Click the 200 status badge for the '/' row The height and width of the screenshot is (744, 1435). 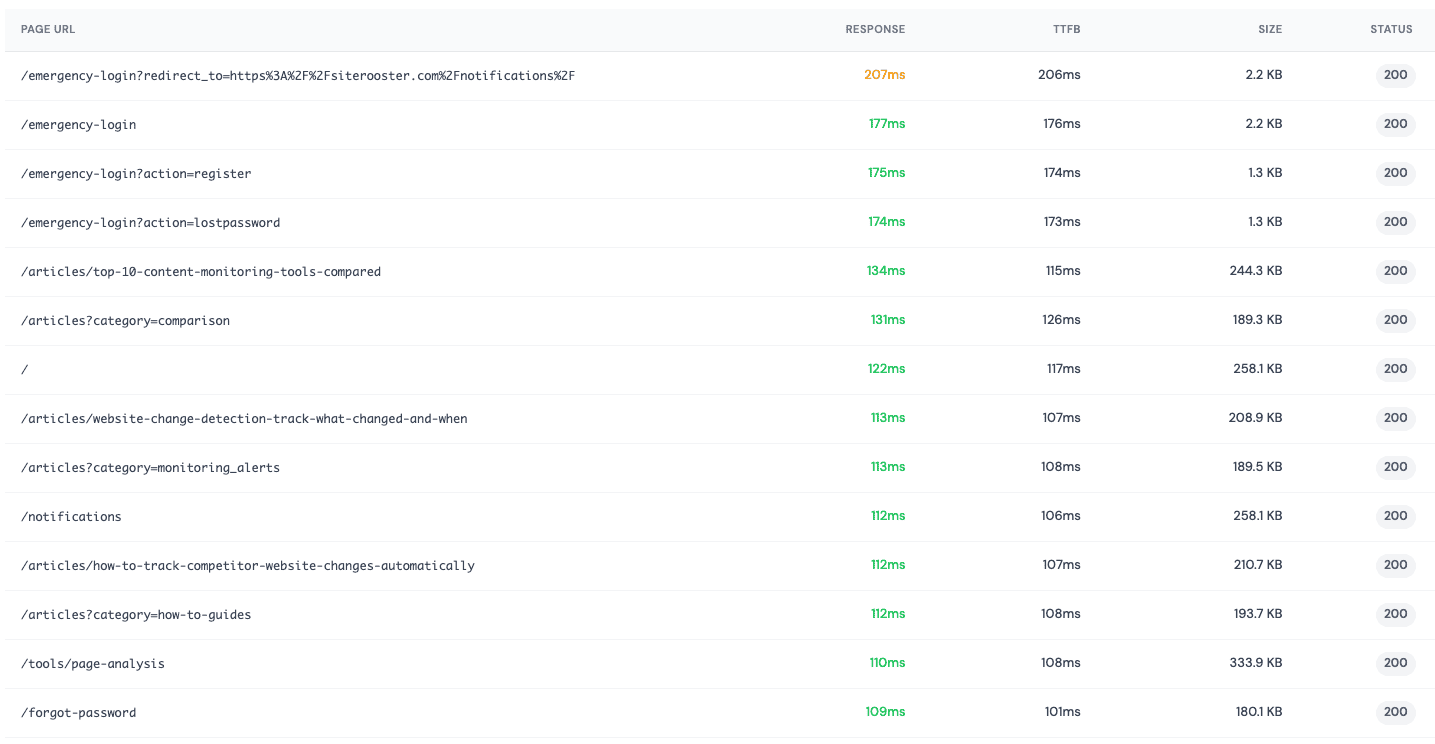coord(1396,369)
